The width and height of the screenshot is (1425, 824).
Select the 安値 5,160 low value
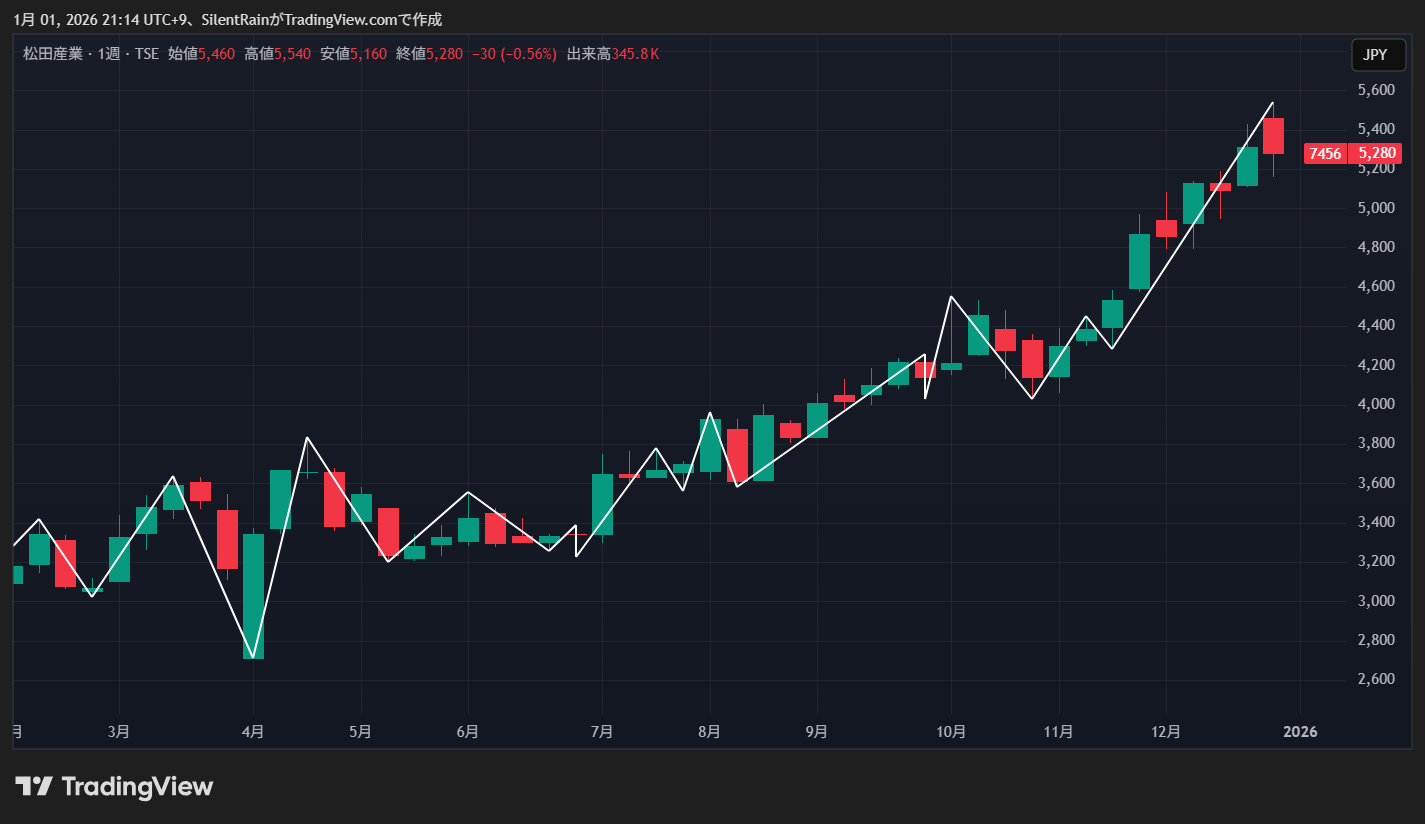[354, 54]
